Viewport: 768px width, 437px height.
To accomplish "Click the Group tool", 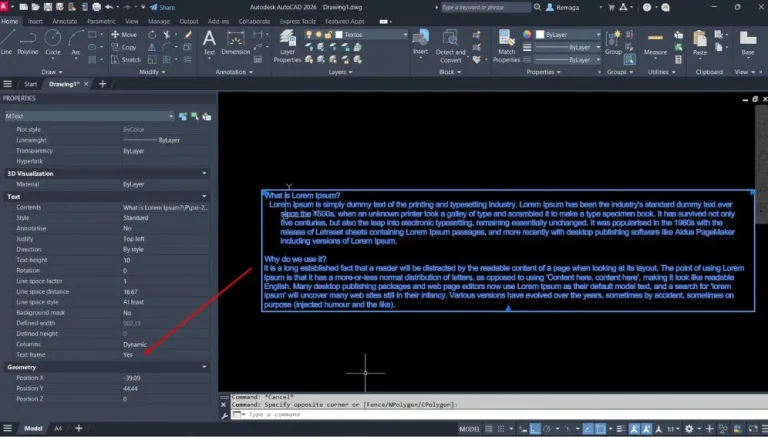I will point(613,42).
